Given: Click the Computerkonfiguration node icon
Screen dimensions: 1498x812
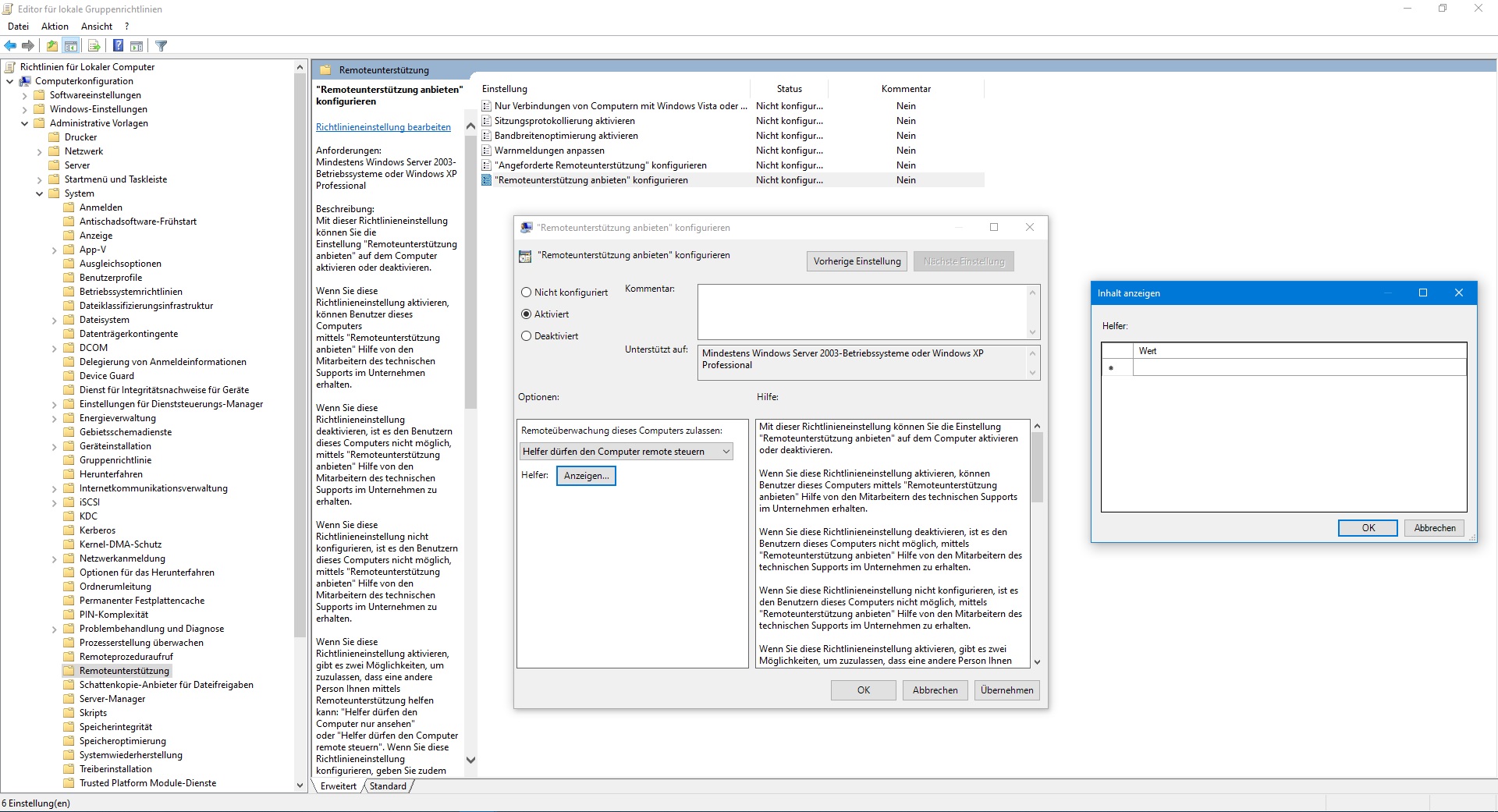Looking at the screenshot, I should (x=26, y=81).
